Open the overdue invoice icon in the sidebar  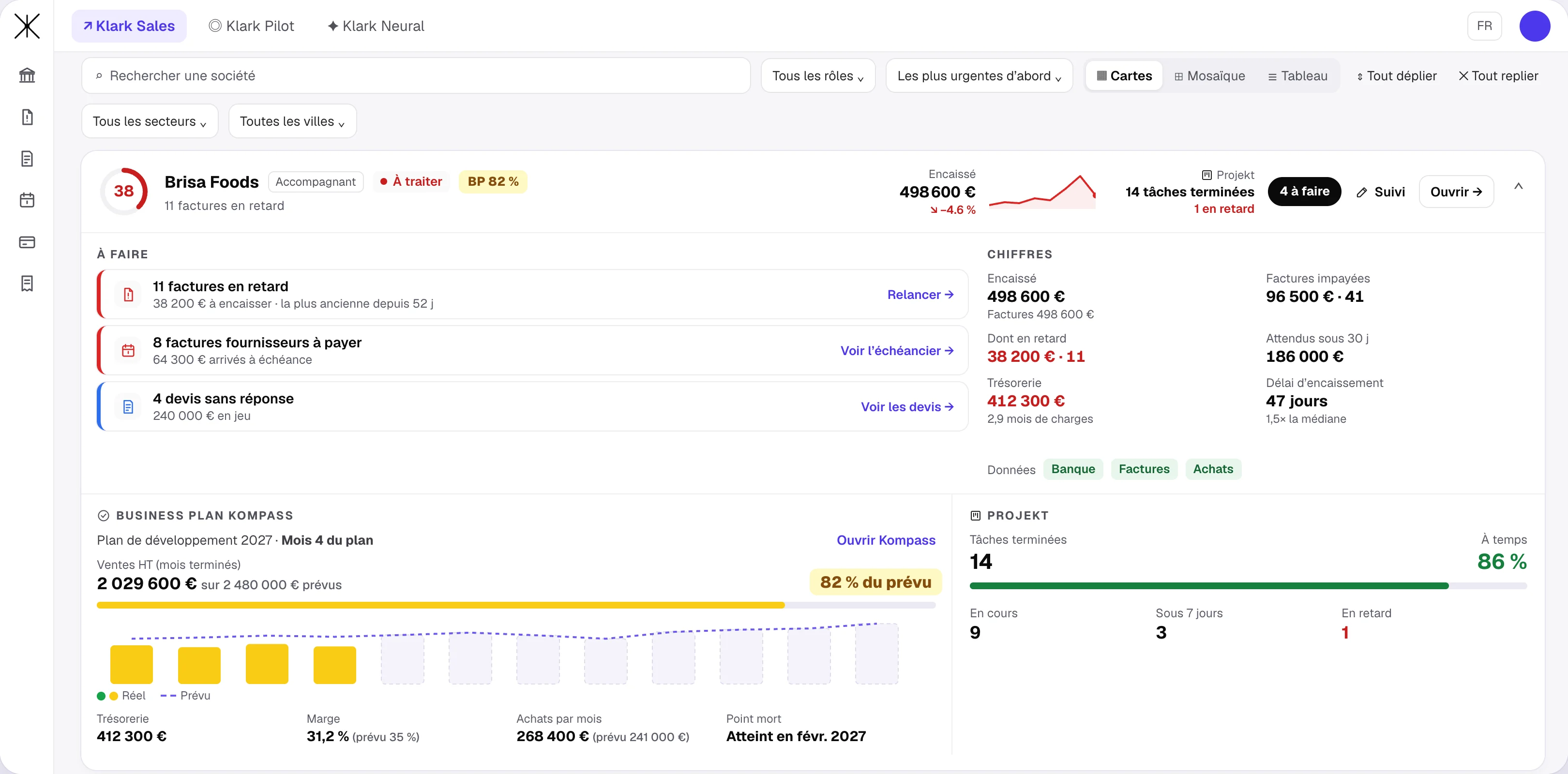[x=27, y=117]
